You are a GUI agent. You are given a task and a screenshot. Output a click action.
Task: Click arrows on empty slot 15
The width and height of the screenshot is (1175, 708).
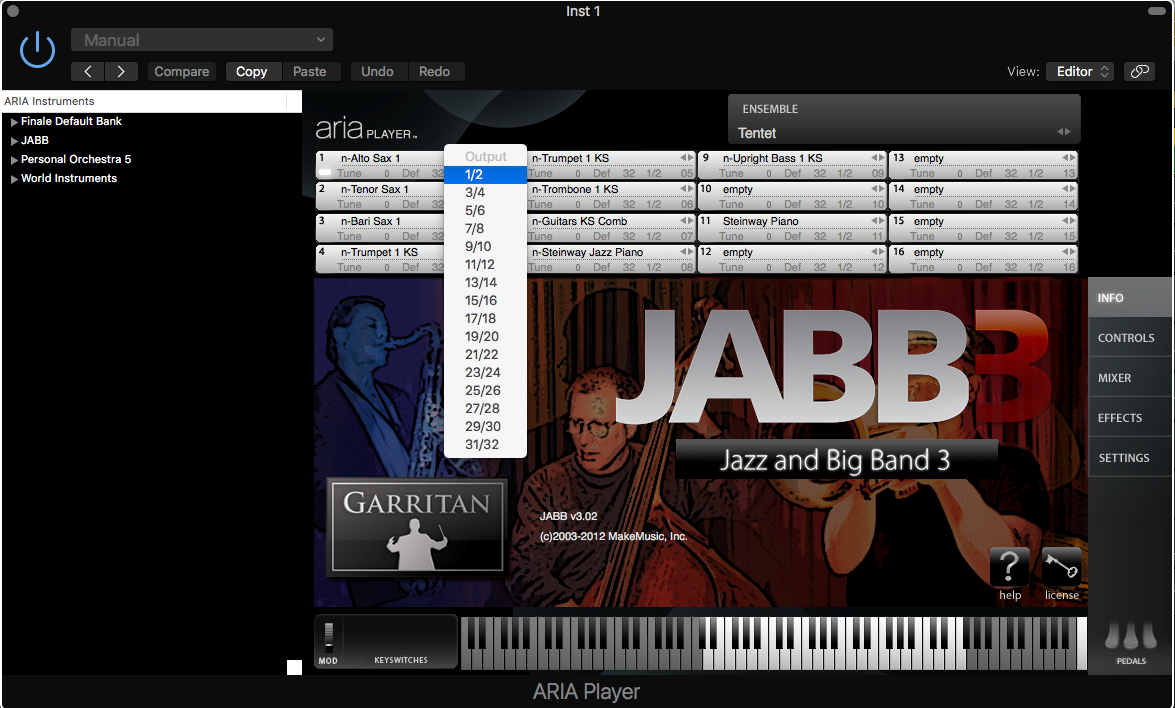click(1069, 221)
